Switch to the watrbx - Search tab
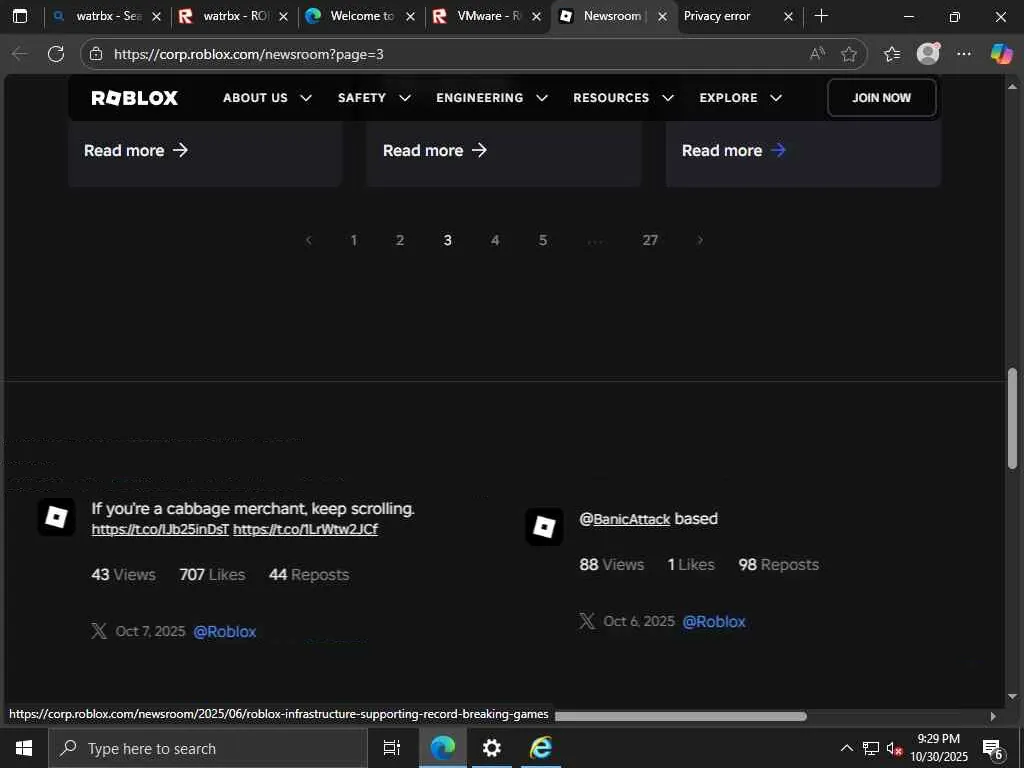 106,16
